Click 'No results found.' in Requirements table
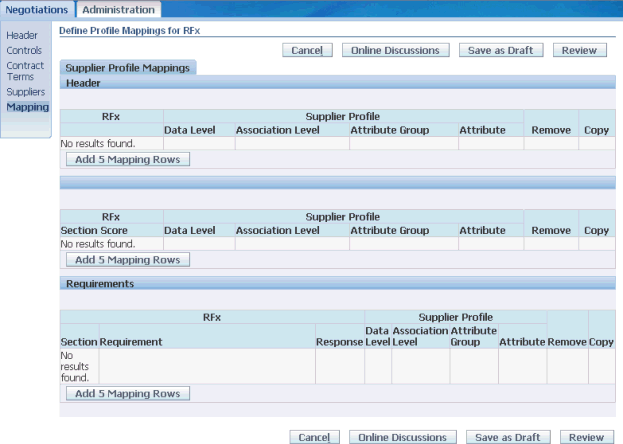Viewport: 623px width, 444px height. 75,366
